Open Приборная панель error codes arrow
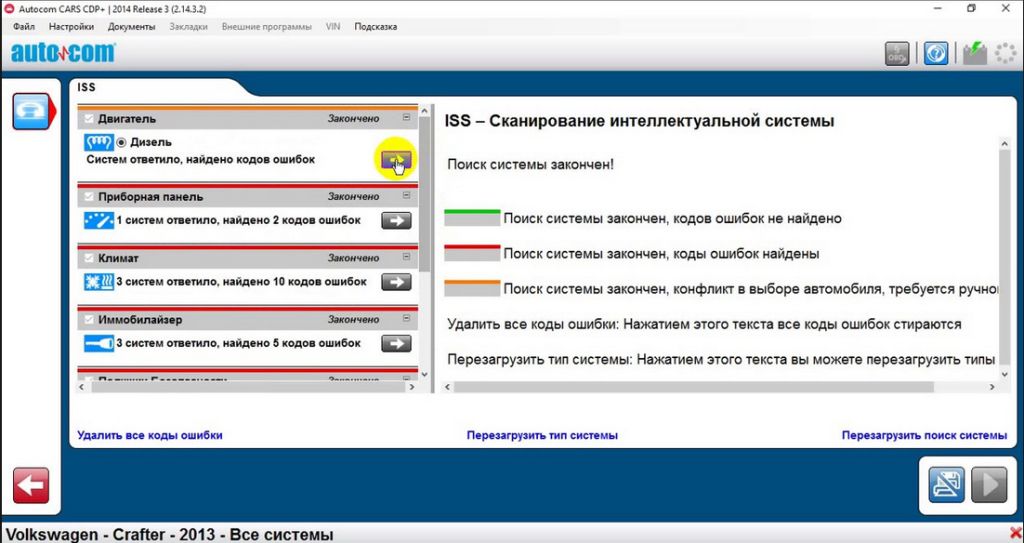Screen dimensions: 1024x543 (396, 220)
